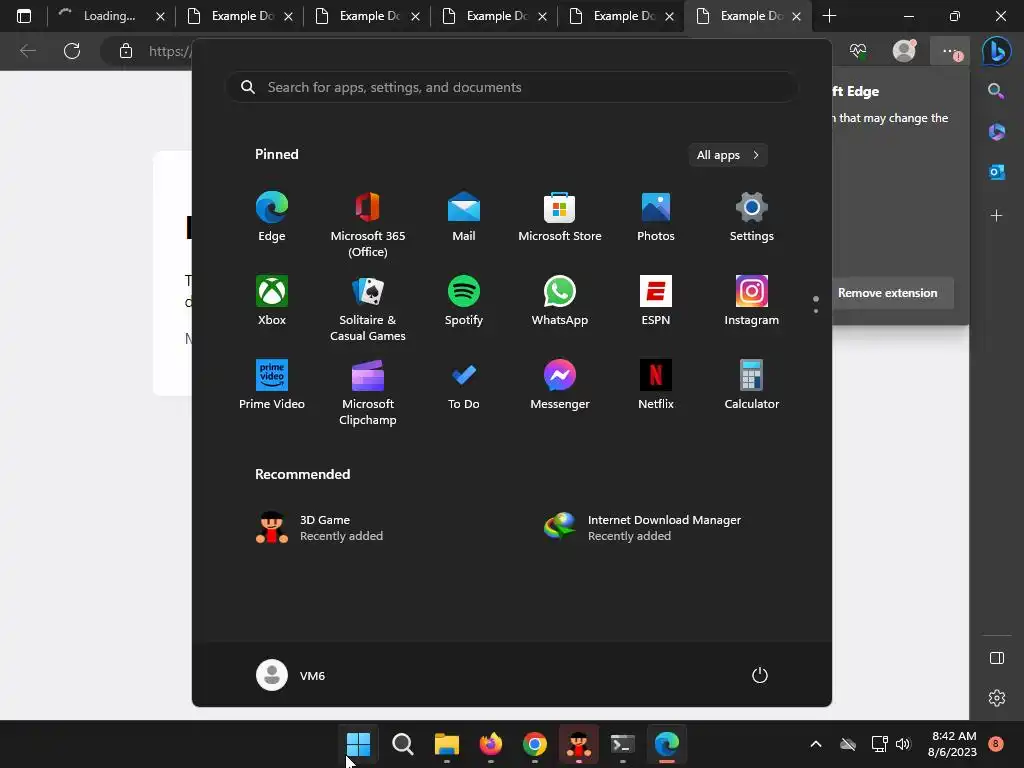
Task: Open the volume control in system tray
Action: [903, 744]
